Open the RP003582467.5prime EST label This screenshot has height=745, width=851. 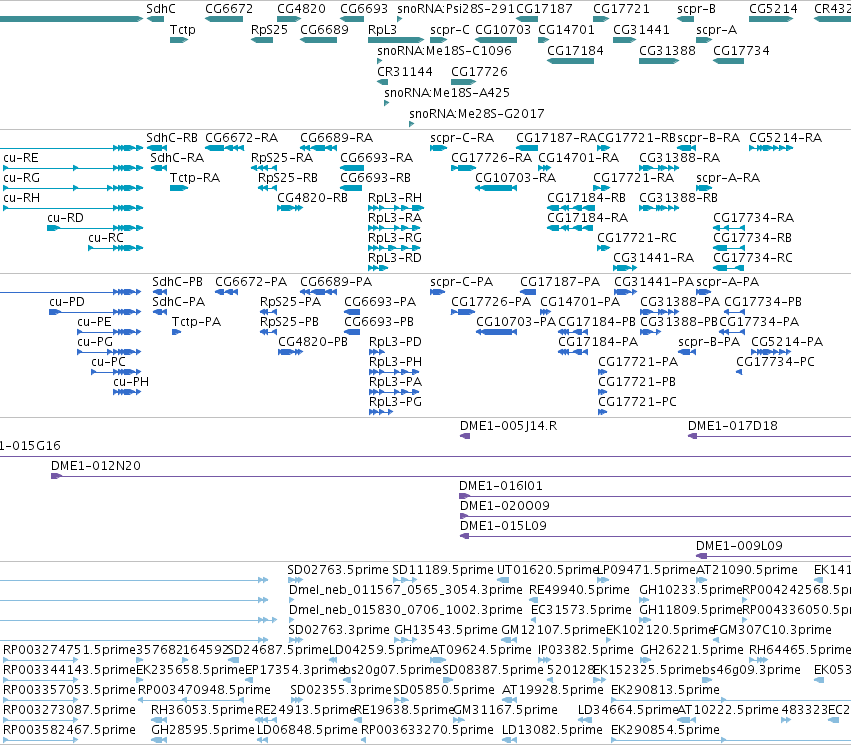pos(69,730)
